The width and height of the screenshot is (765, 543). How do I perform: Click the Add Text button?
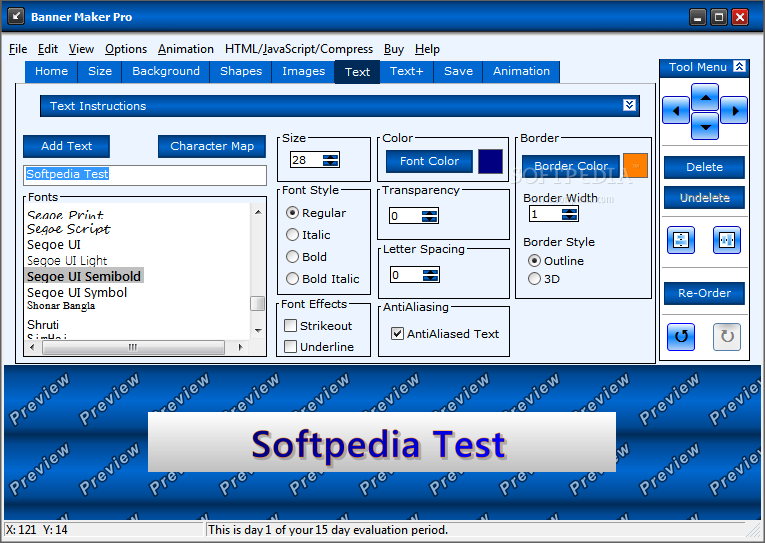[x=66, y=146]
